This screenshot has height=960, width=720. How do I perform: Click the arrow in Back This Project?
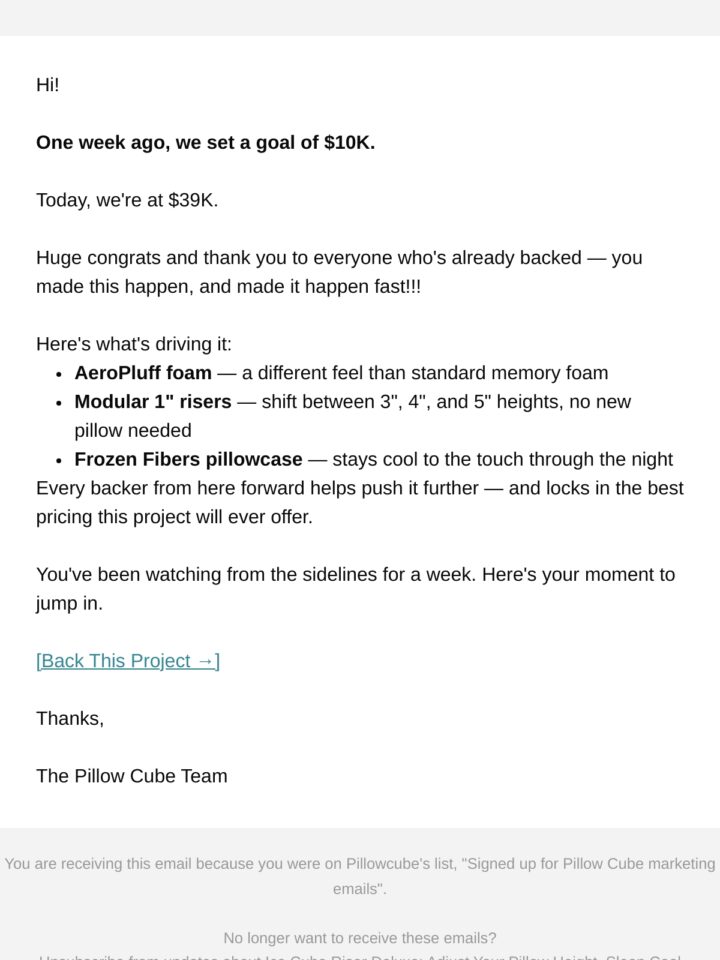[x=206, y=661]
